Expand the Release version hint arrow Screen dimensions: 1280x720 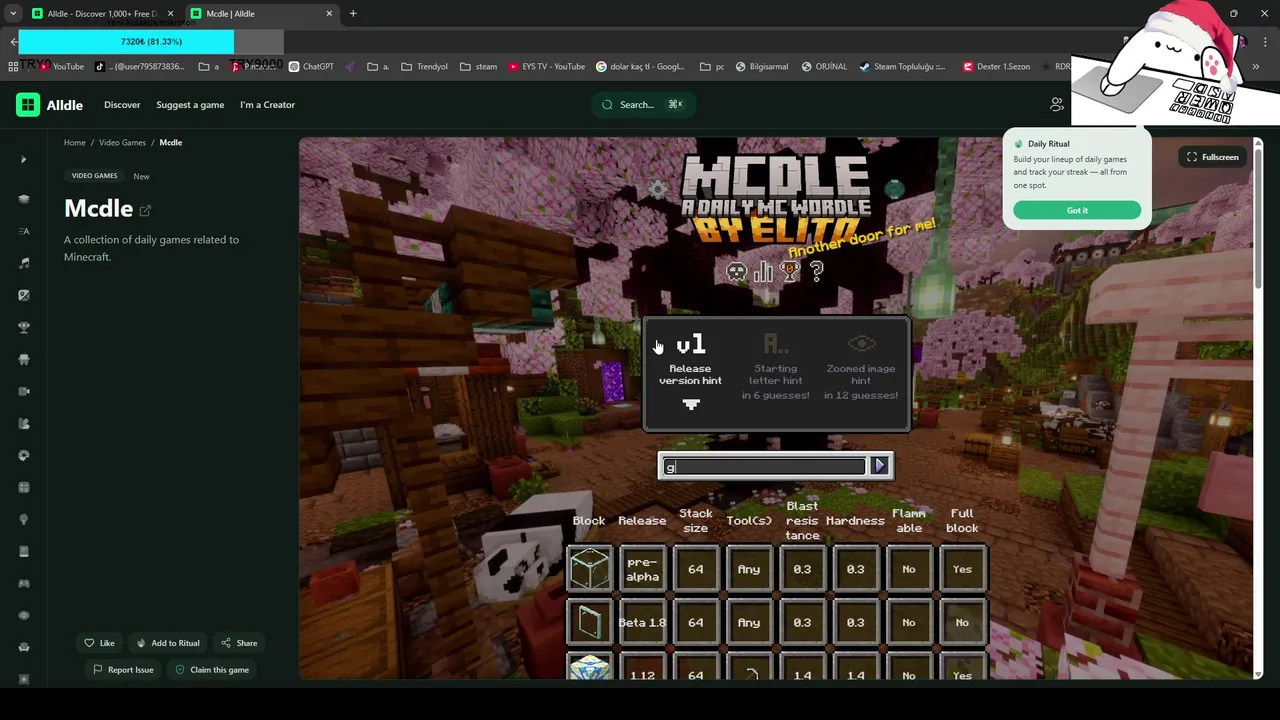691,404
